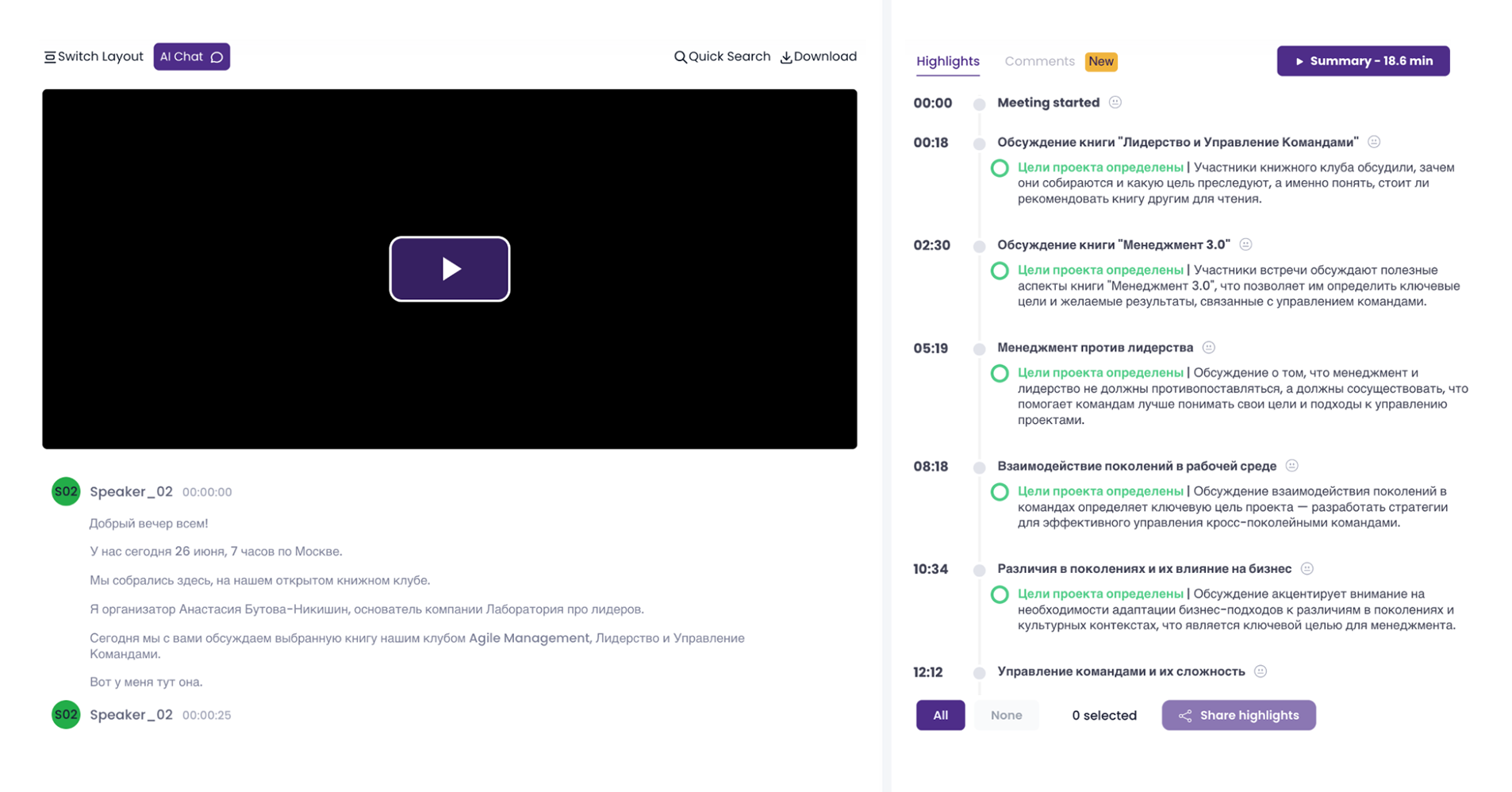Click smiley icon next to "Управление командами и их сложность"
The height and width of the screenshot is (792, 1512).
(x=1261, y=671)
